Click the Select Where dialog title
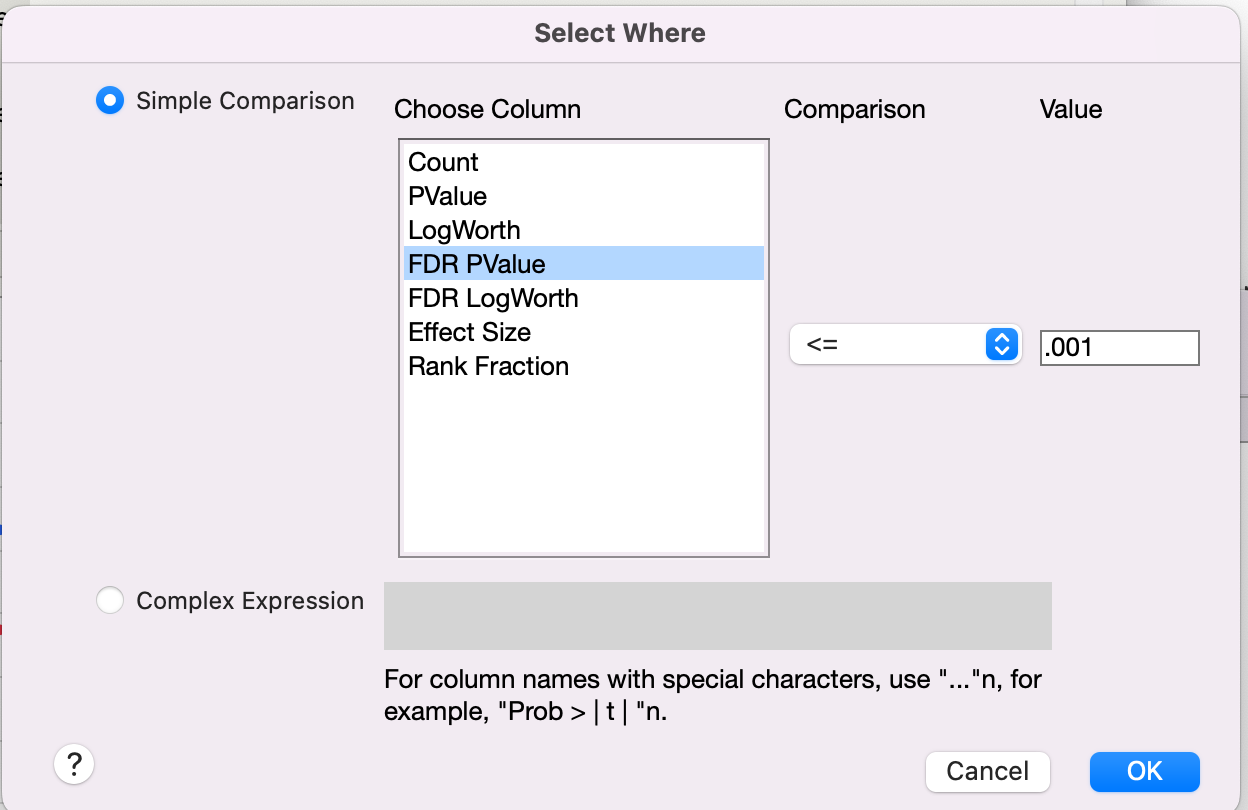The height and width of the screenshot is (810, 1248). [x=620, y=32]
